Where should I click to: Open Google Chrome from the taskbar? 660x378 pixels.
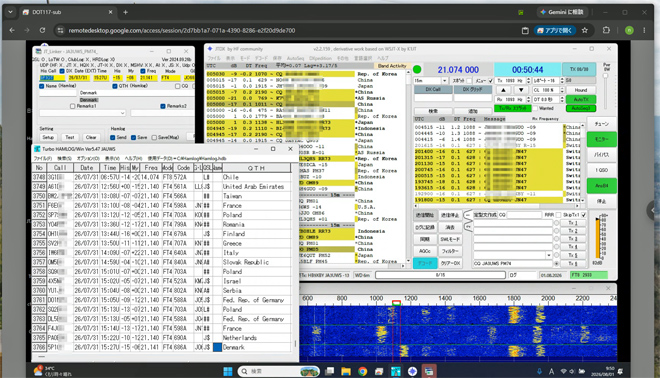coord(362,371)
